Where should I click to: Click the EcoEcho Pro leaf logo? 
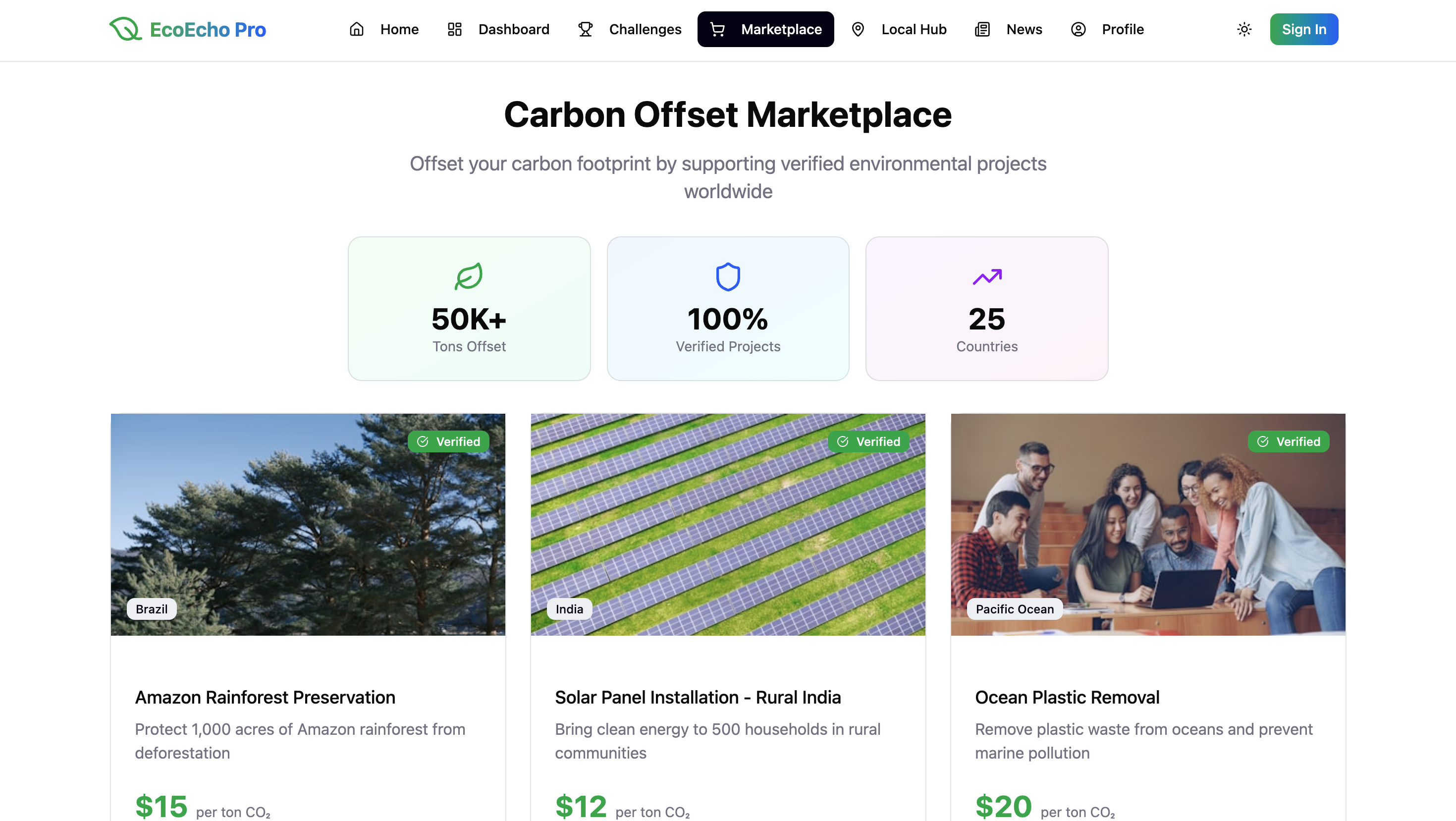pos(125,29)
